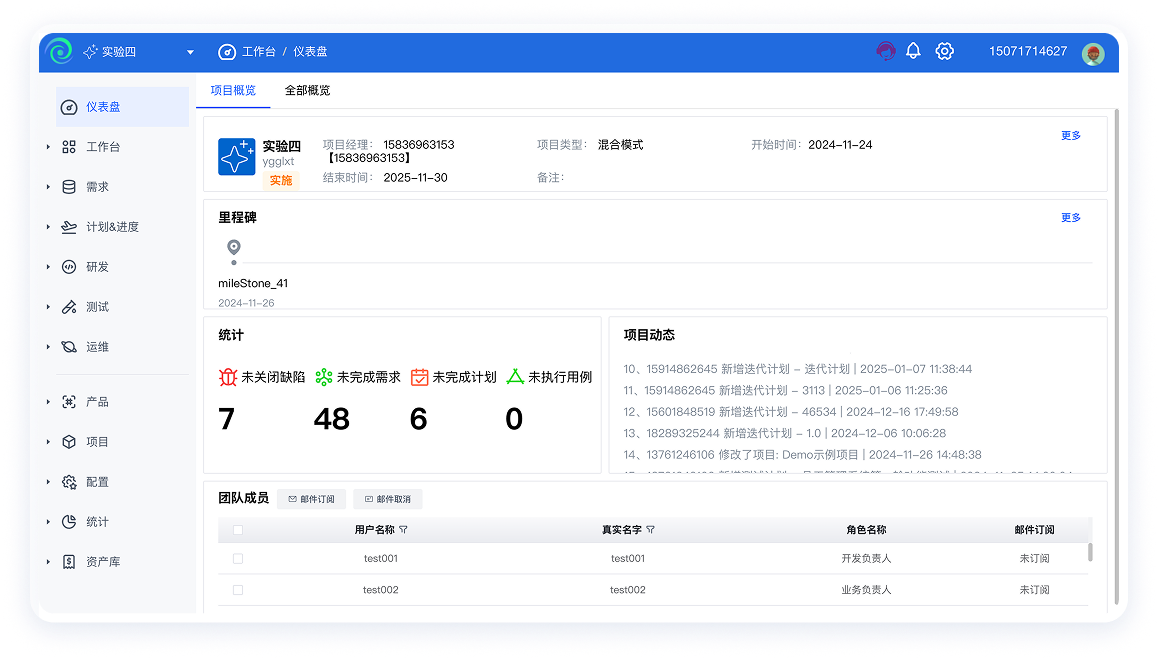
Task: Check the checkbox next to test002
Action: click(x=237, y=590)
